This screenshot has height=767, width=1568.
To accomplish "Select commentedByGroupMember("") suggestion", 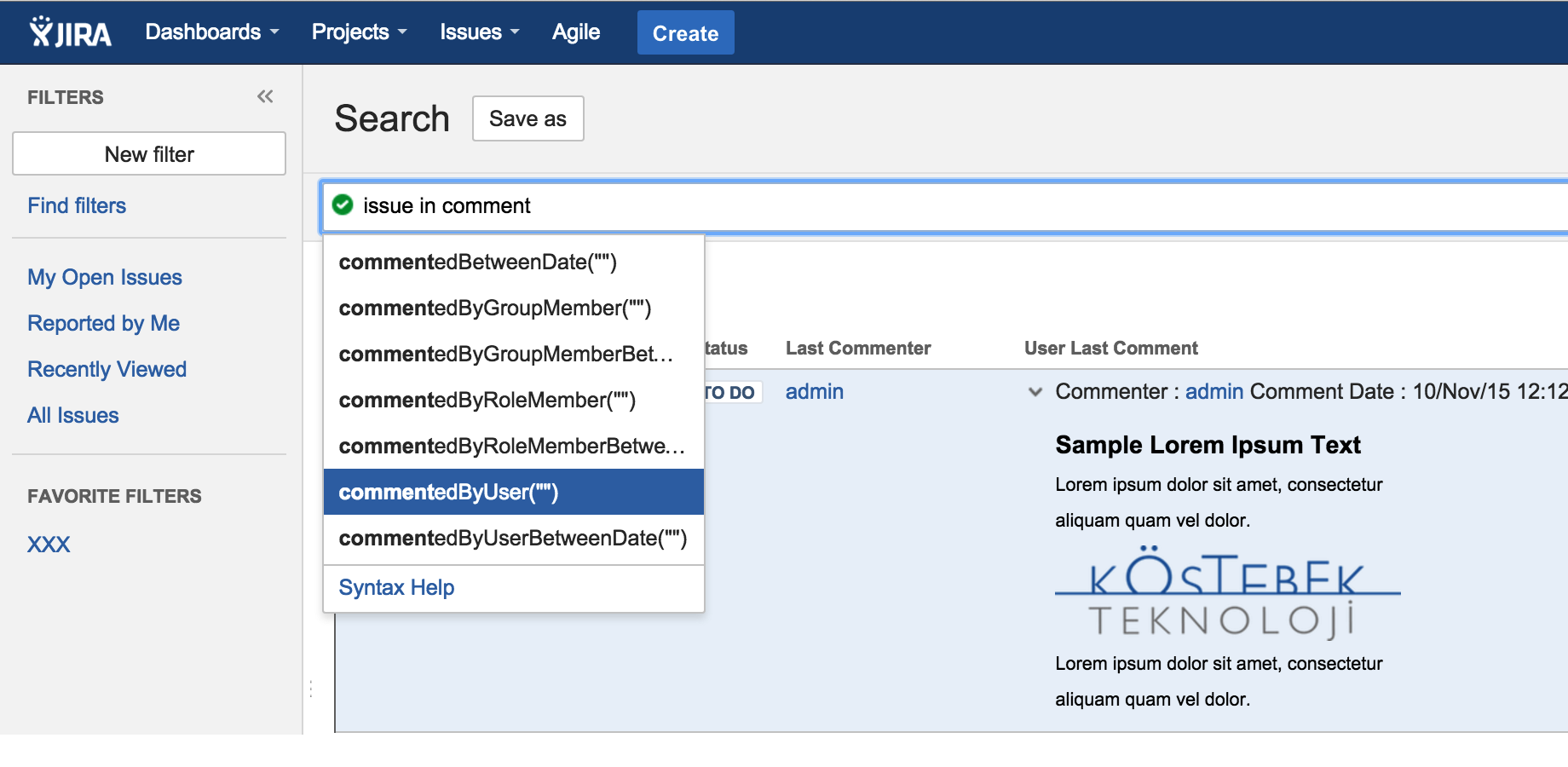I will click(514, 308).
